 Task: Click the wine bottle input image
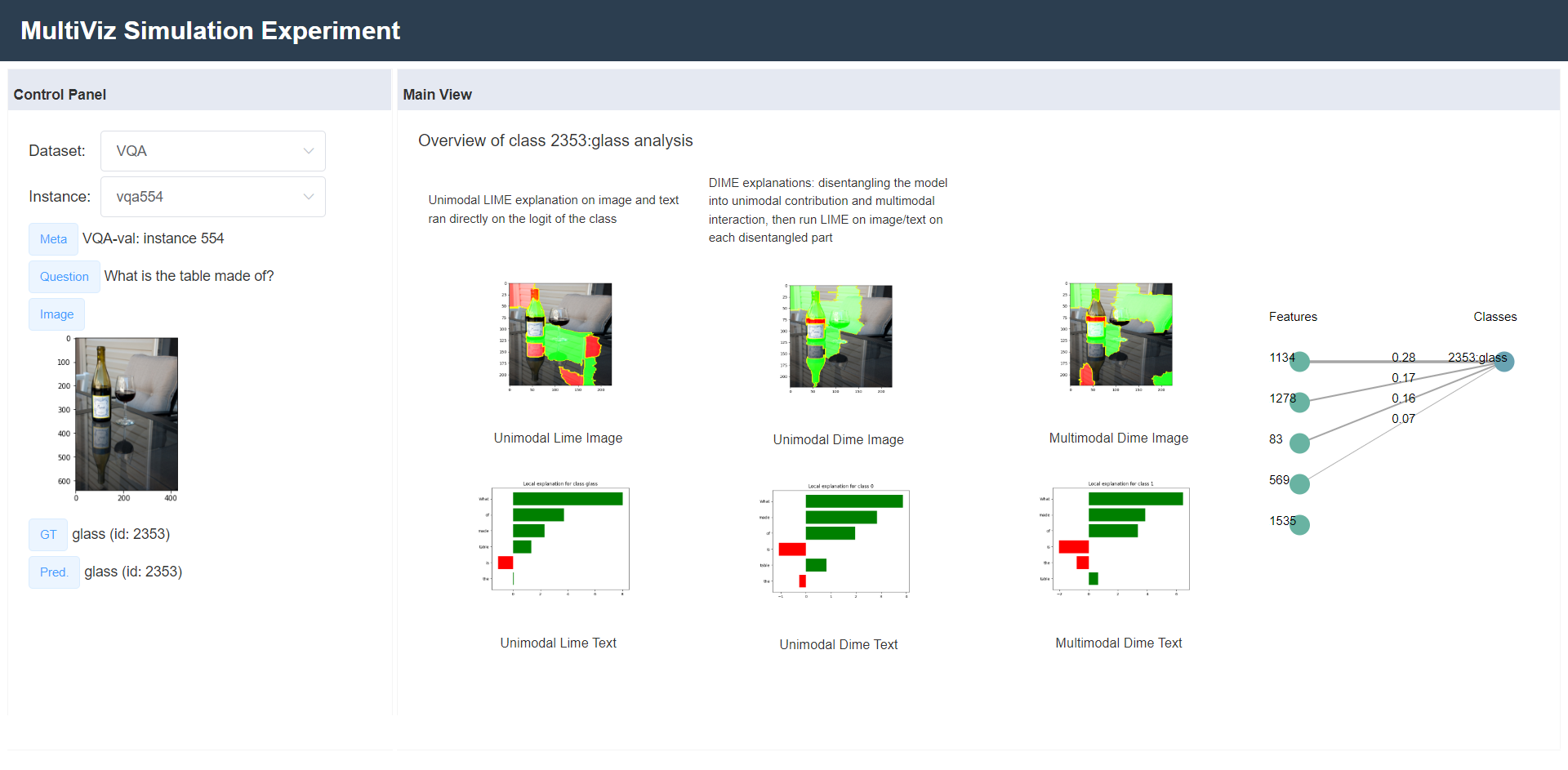127,414
